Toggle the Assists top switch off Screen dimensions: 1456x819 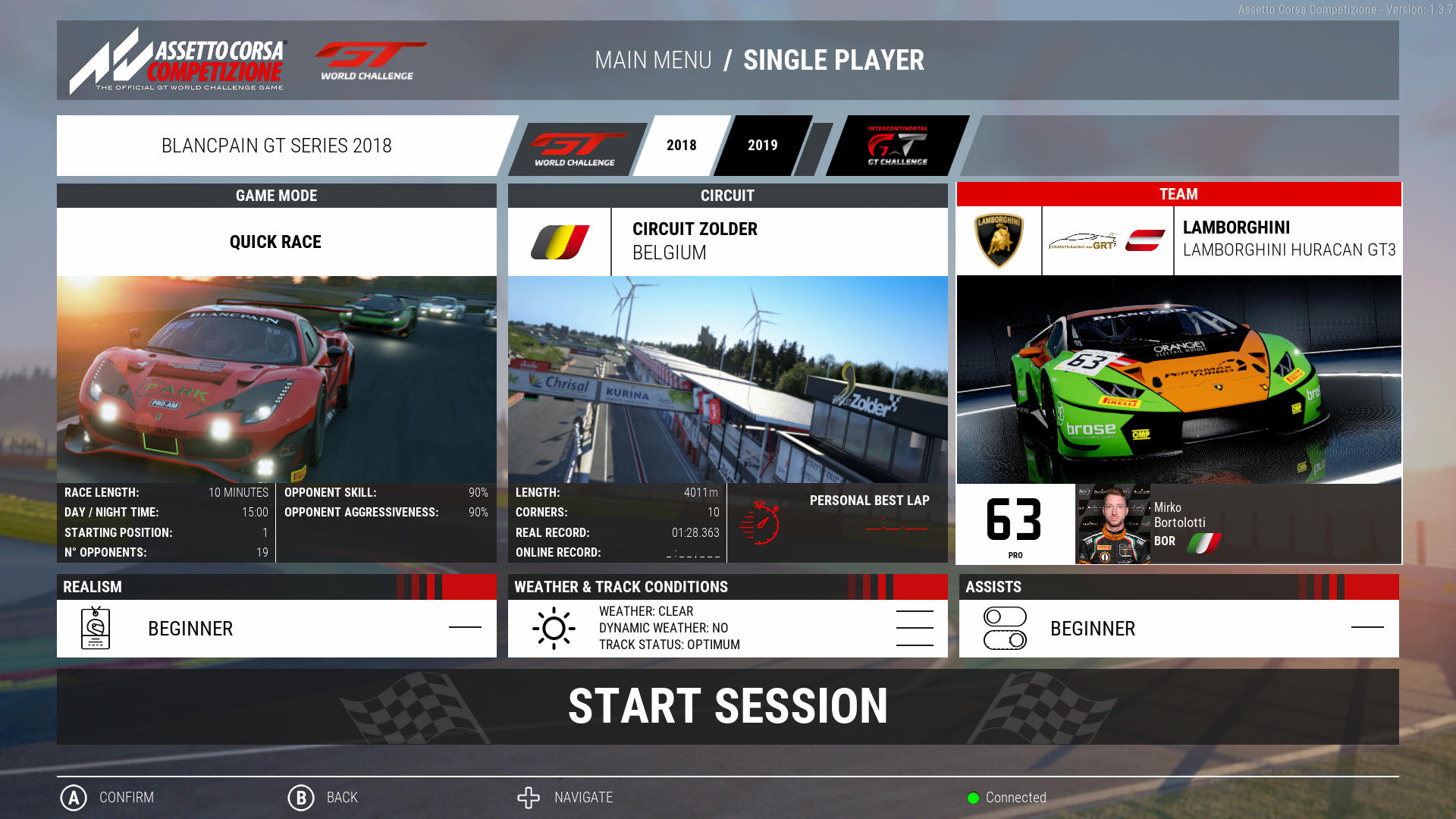(1004, 619)
